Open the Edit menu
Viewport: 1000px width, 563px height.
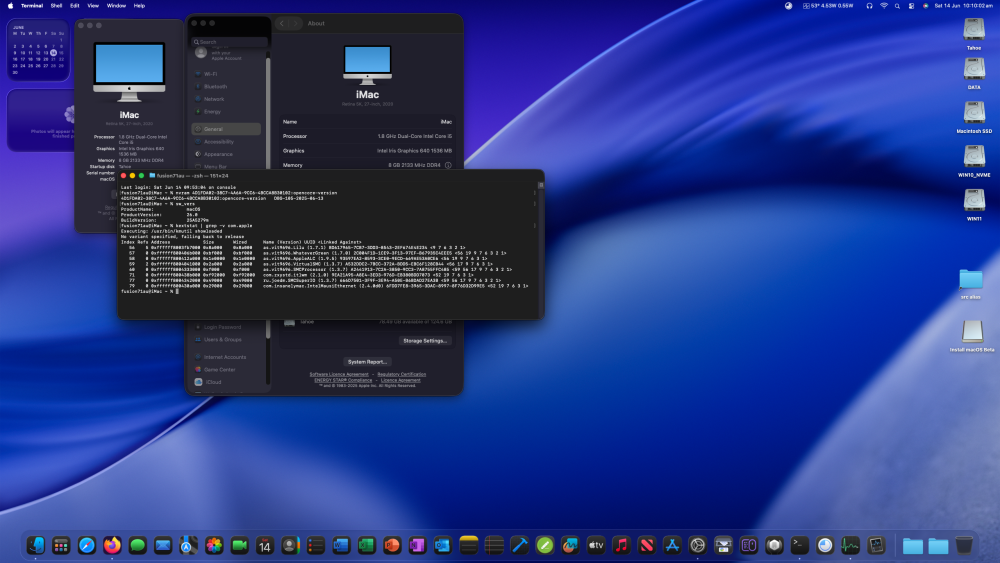(75, 6)
